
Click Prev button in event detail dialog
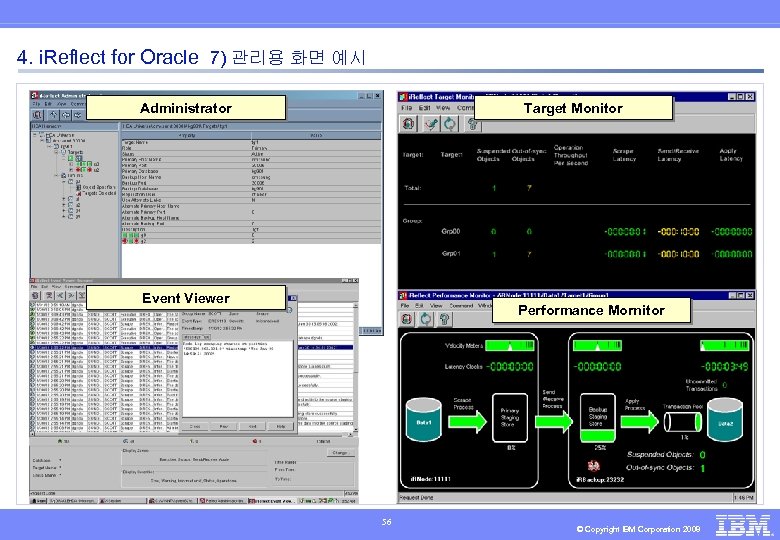tap(223, 426)
